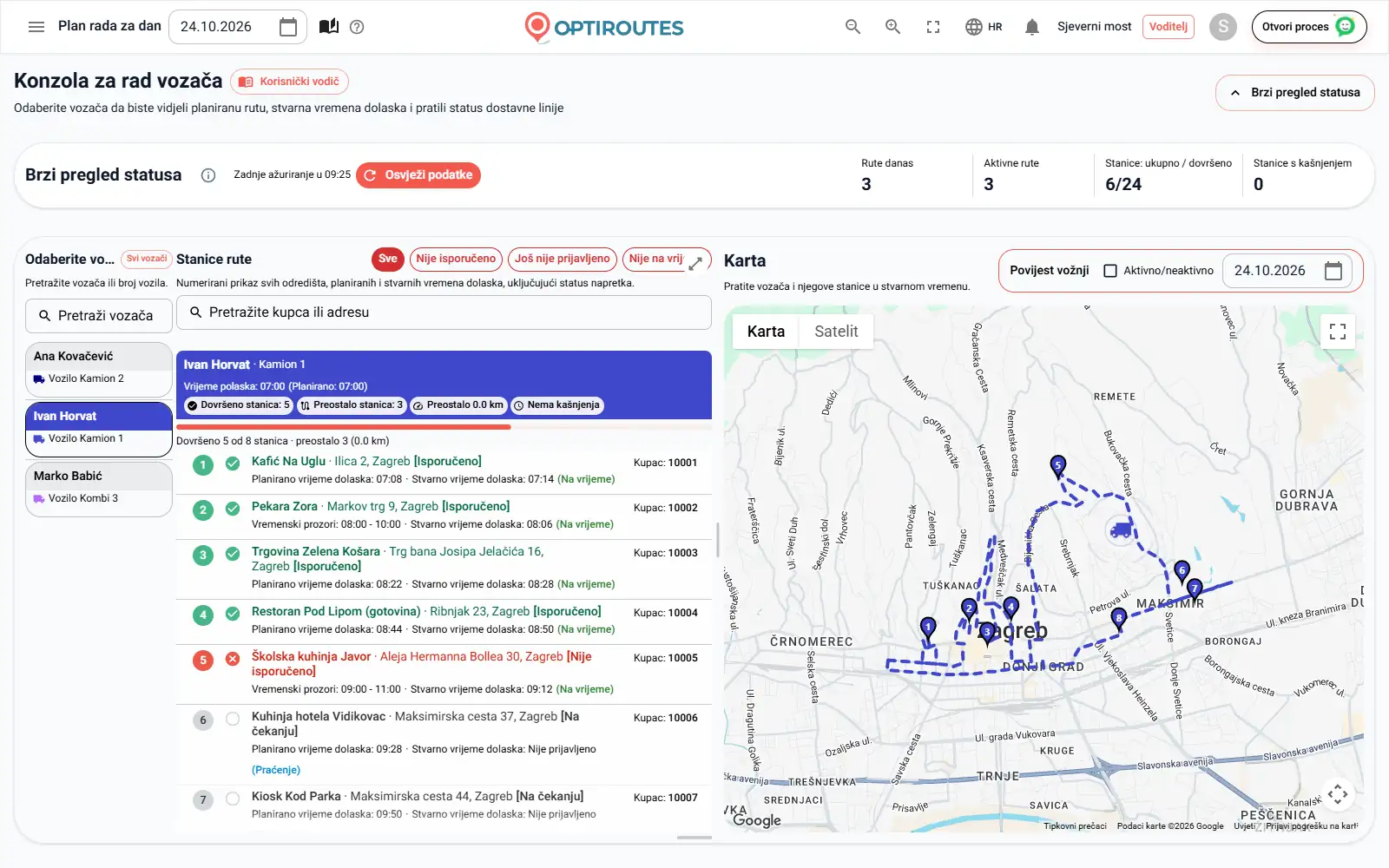Open the user avatar S
1389x868 pixels.
(x=1223, y=27)
